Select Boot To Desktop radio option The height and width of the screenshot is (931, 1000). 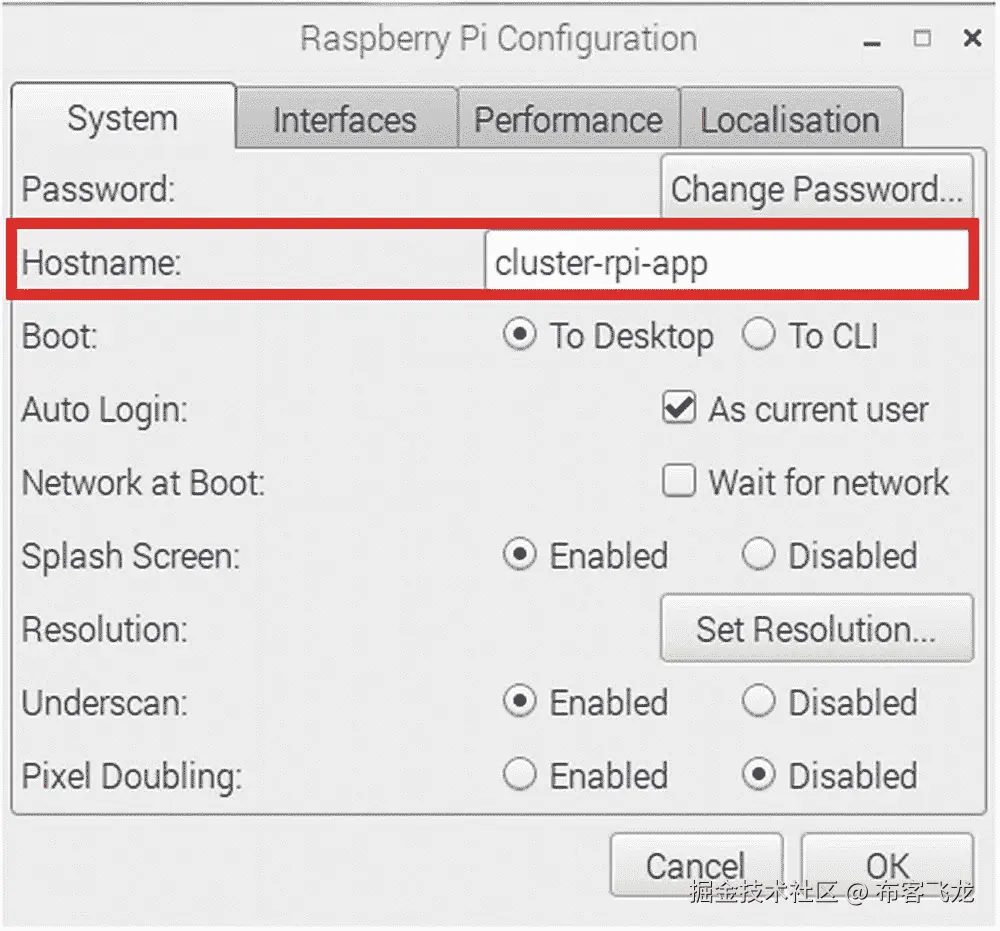pyautogui.click(x=519, y=336)
